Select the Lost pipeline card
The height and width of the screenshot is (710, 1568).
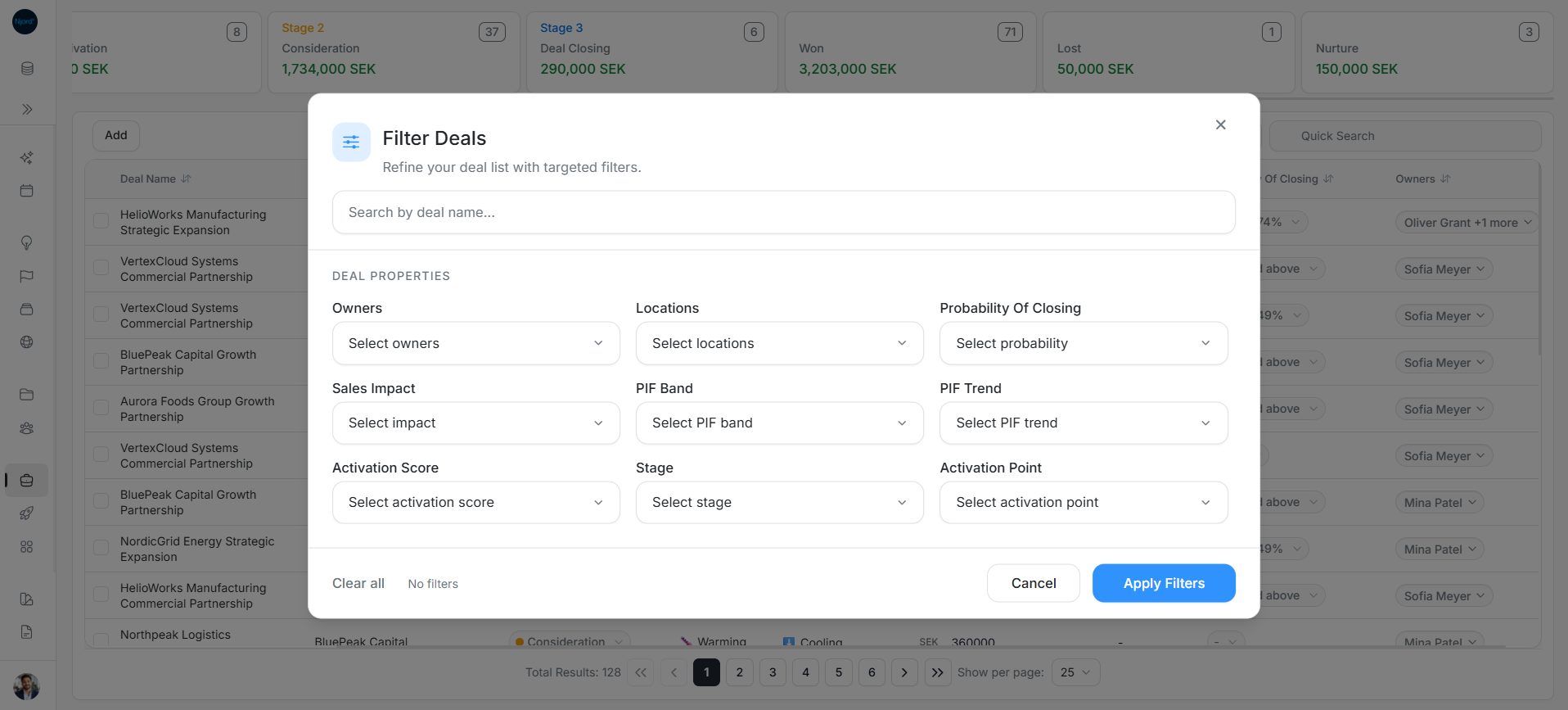coord(1169,52)
